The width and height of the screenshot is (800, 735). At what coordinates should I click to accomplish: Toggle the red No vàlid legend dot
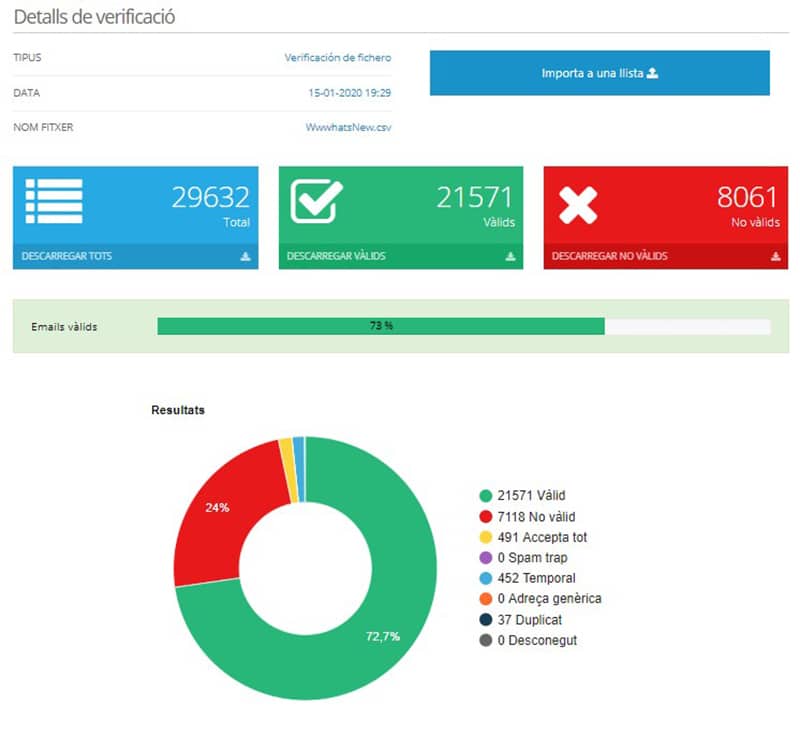pyautogui.click(x=486, y=517)
